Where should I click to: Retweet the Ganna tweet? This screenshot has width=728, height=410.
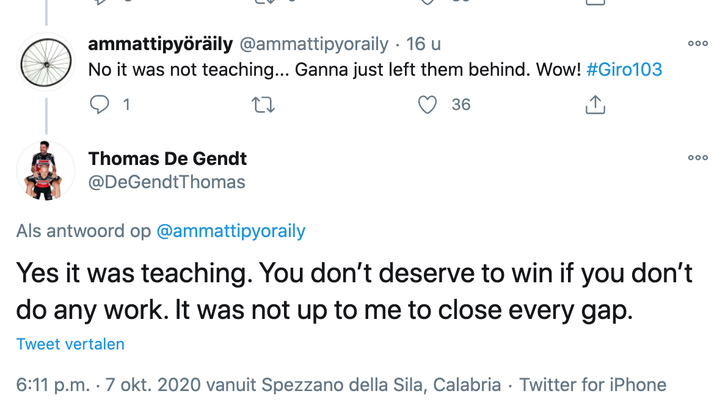(x=264, y=104)
